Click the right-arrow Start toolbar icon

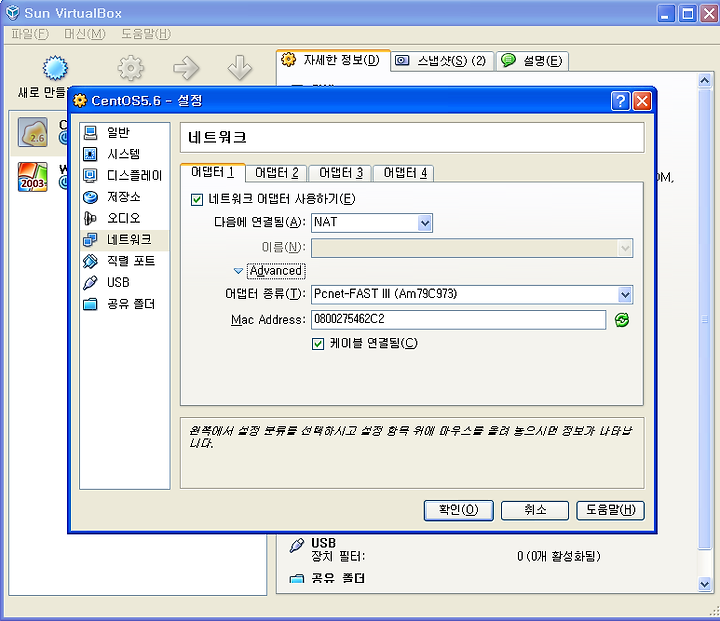coord(186,68)
